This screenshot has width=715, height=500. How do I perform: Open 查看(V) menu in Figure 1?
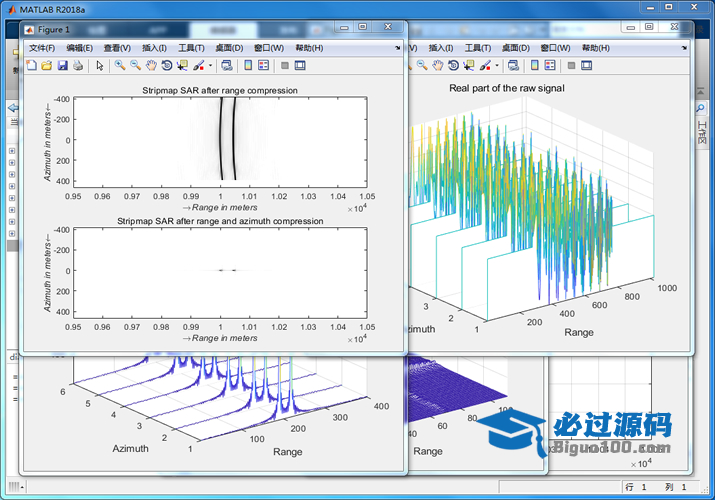[117, 48]
